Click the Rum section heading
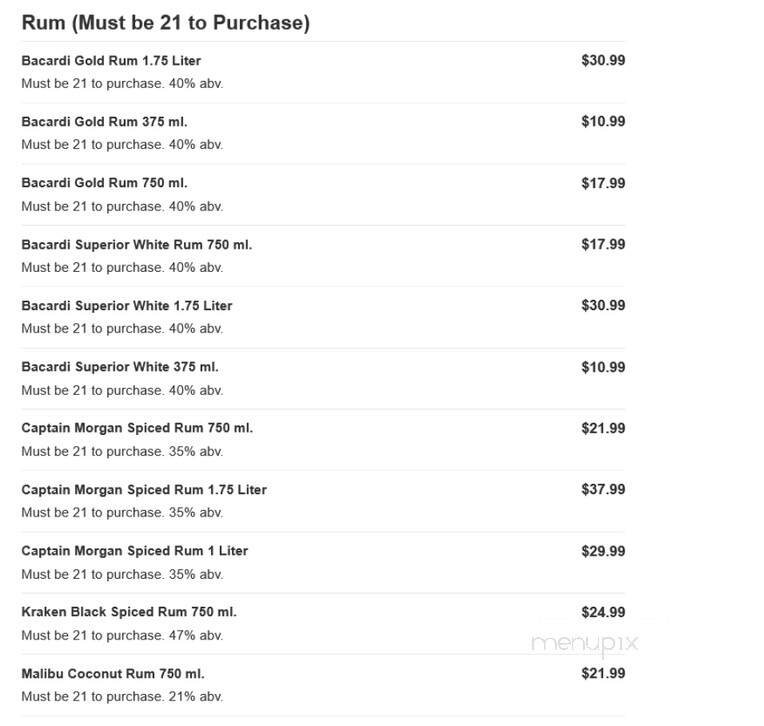The width and height of the screenshot is (764, 726). coord(165,23)
